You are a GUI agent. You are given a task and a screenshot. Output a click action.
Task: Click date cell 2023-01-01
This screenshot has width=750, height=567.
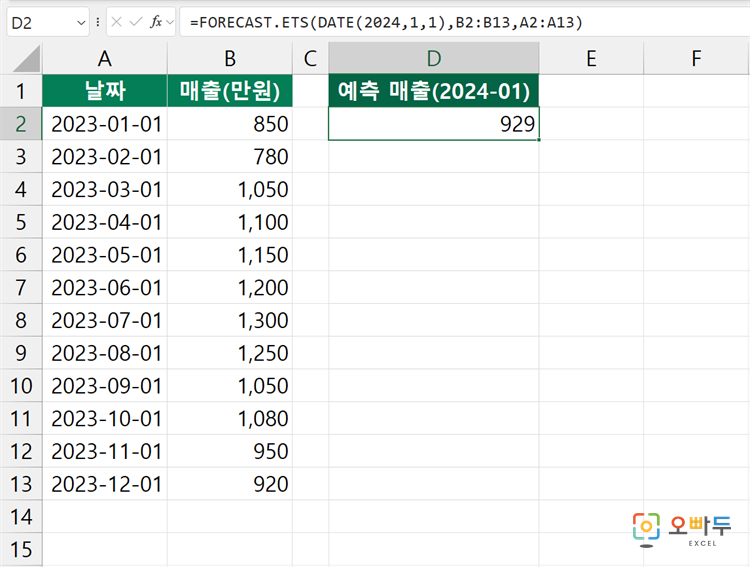[x=105, y=124]
